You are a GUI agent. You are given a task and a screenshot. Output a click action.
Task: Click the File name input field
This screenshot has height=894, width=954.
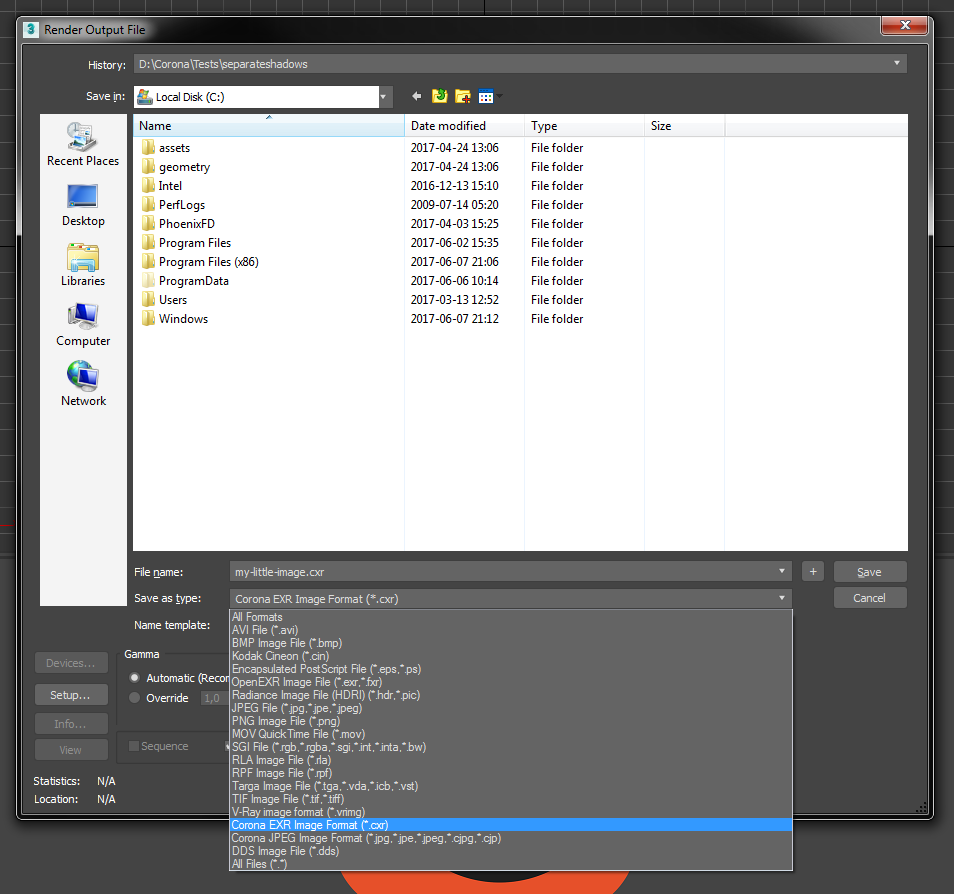500,572
